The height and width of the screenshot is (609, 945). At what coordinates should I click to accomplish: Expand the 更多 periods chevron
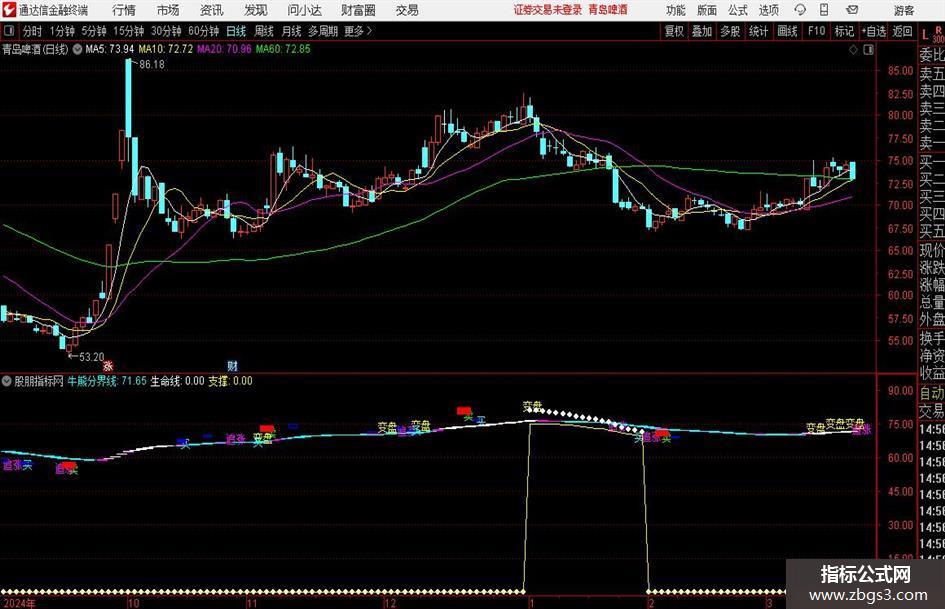[x=359, y=31]
